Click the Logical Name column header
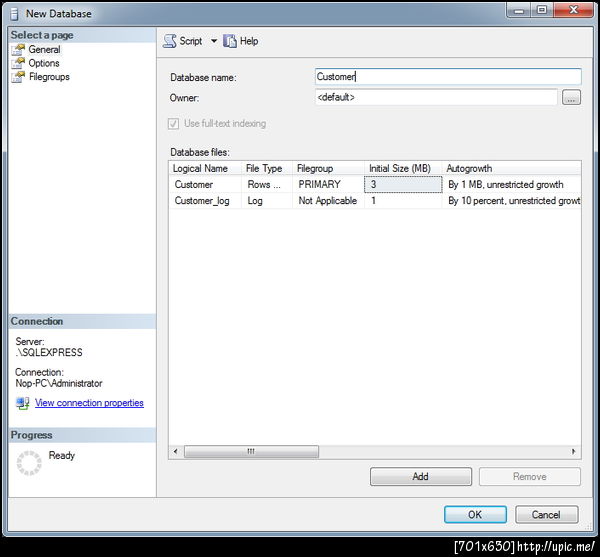This screenshot has width=600, height=557. click(x=205, y=168)
